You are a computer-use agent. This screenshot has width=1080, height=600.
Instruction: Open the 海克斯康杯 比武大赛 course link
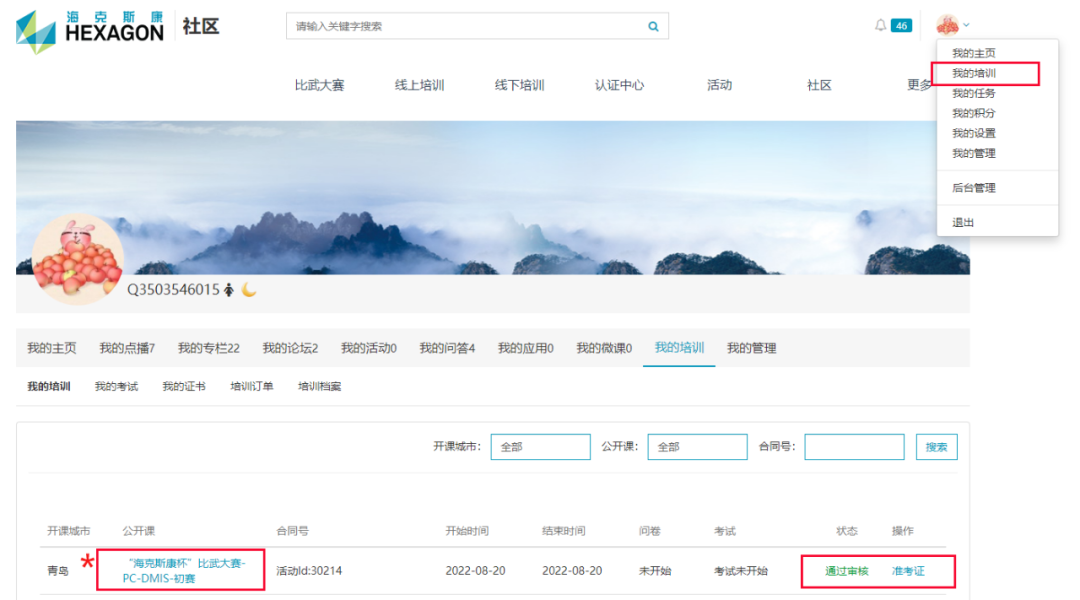point(180,571)
